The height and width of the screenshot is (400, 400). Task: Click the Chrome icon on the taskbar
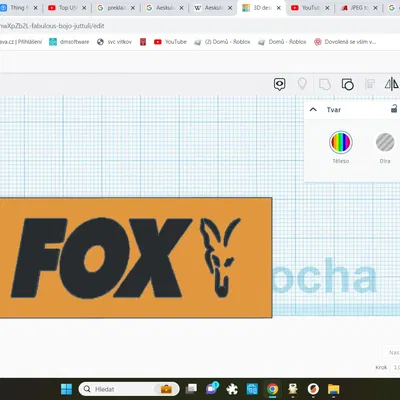click(272, 389)
